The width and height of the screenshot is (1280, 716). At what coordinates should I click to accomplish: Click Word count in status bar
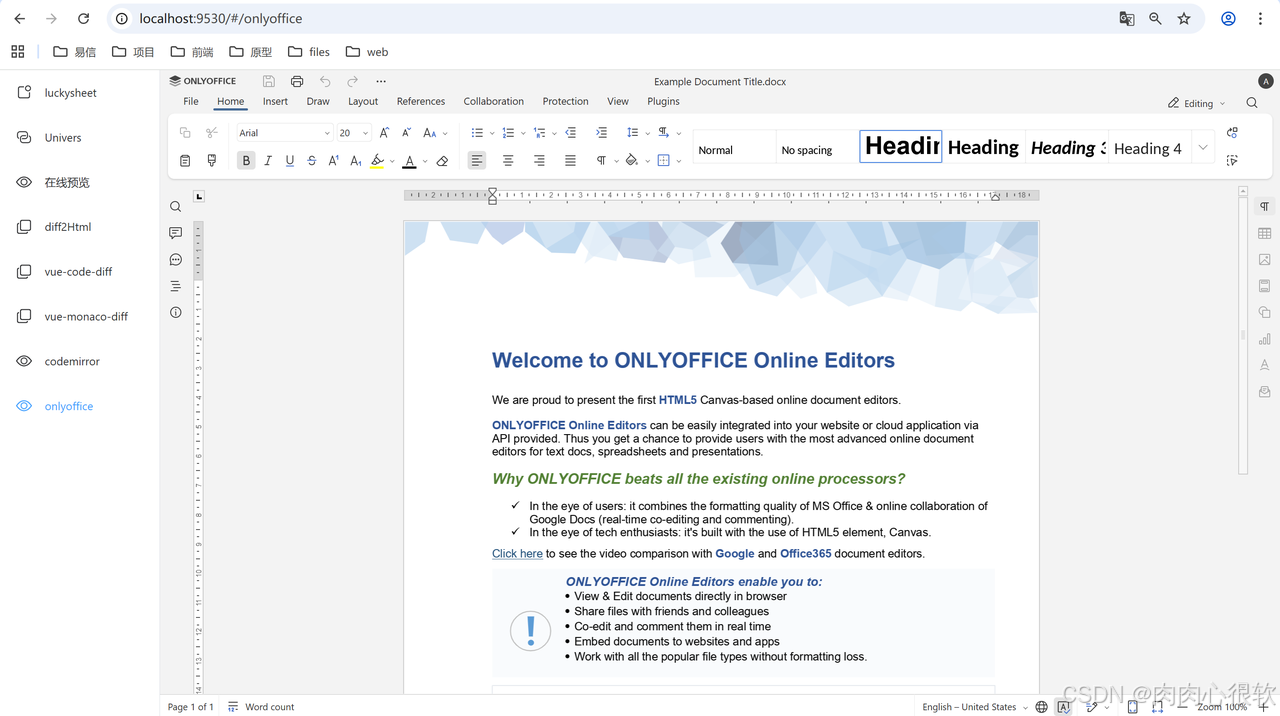[x=261, y=707]
